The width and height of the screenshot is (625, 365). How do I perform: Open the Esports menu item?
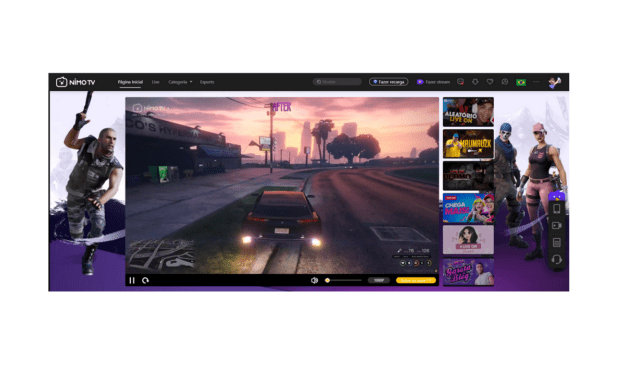click(207, 82)
